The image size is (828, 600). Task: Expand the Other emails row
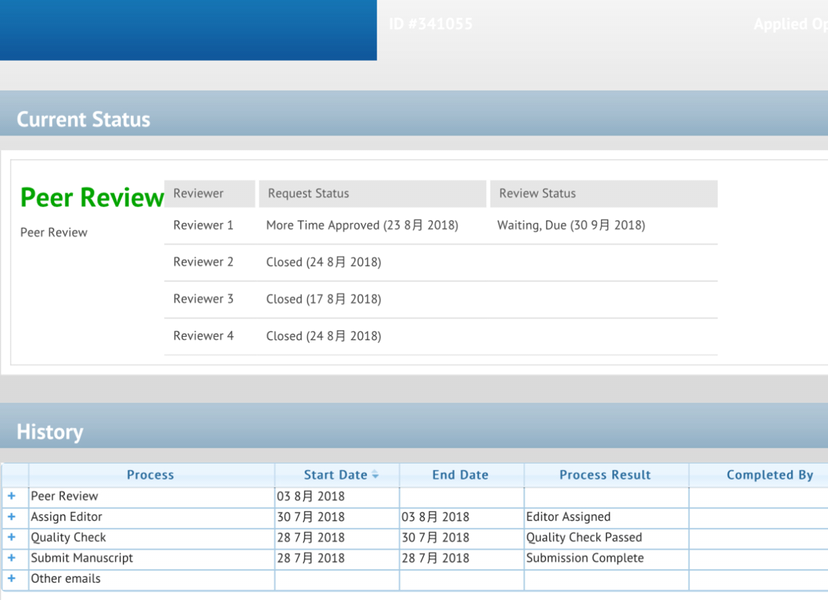point(12,578)
